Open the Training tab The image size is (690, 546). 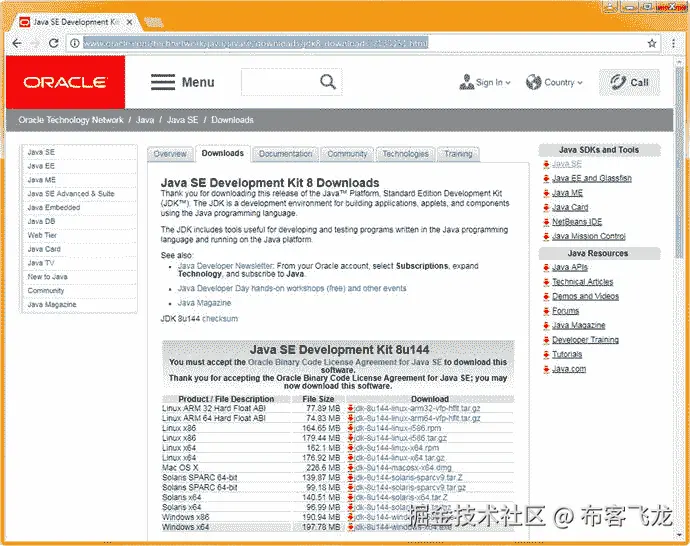[x=458, y=154]
